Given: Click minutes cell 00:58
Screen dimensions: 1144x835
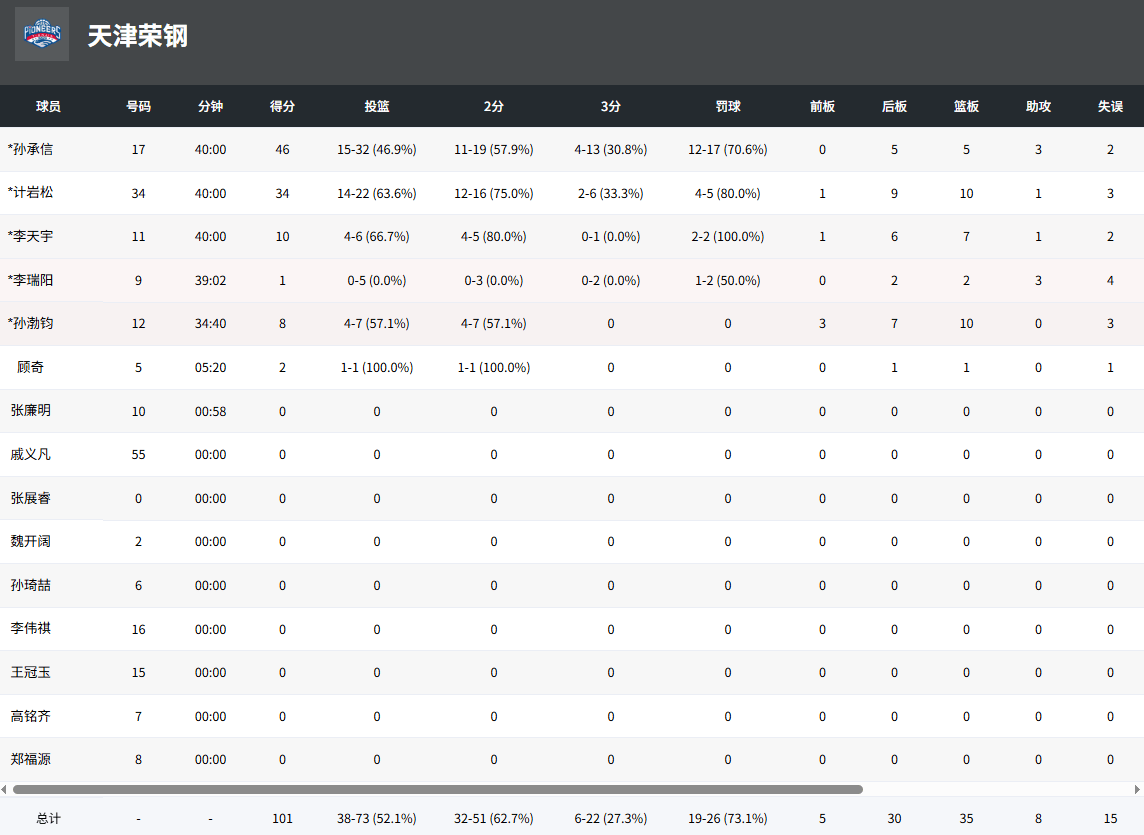Looking at the screenshot, I should coord(210,411).
